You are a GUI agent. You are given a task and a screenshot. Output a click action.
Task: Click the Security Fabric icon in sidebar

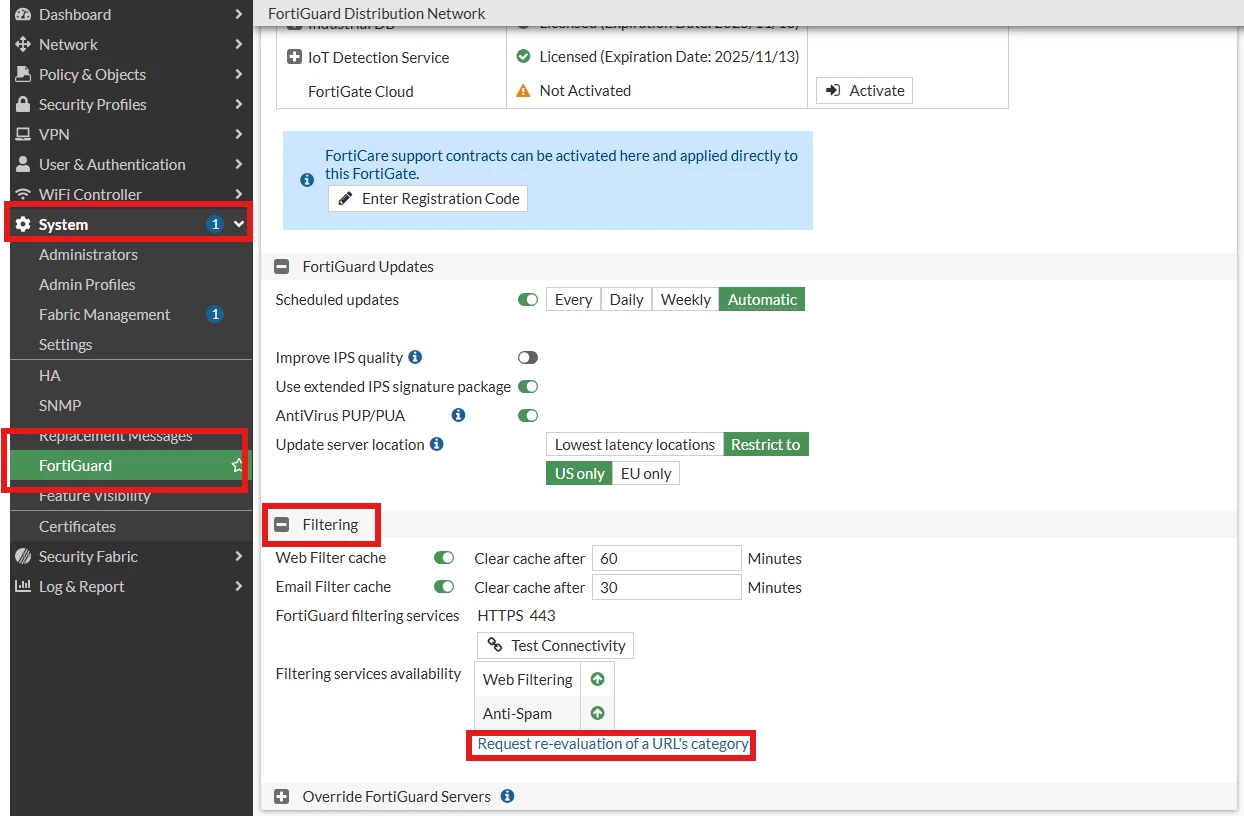23,556
